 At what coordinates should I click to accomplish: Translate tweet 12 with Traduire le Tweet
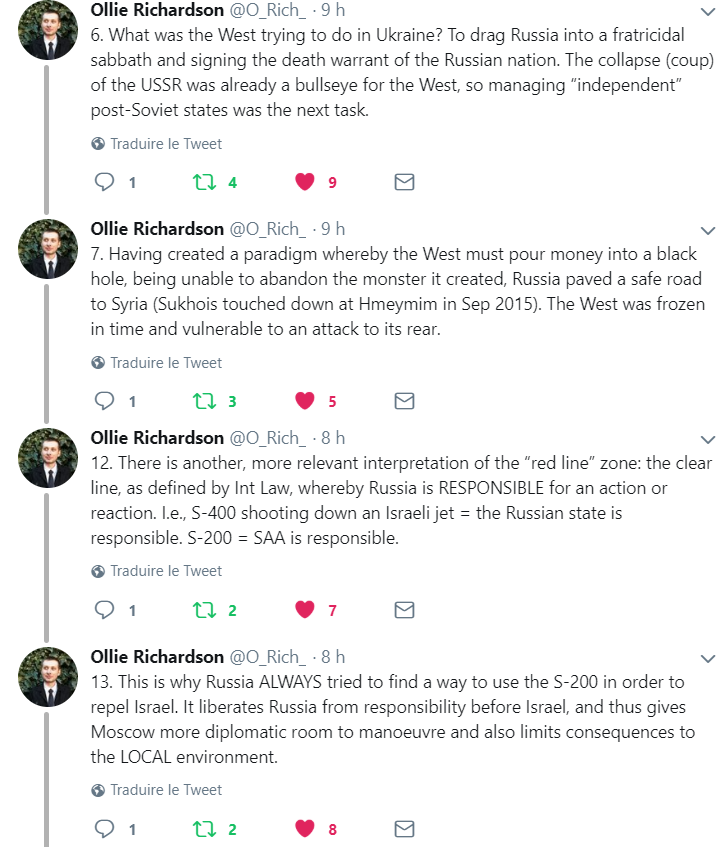point(165,571)
